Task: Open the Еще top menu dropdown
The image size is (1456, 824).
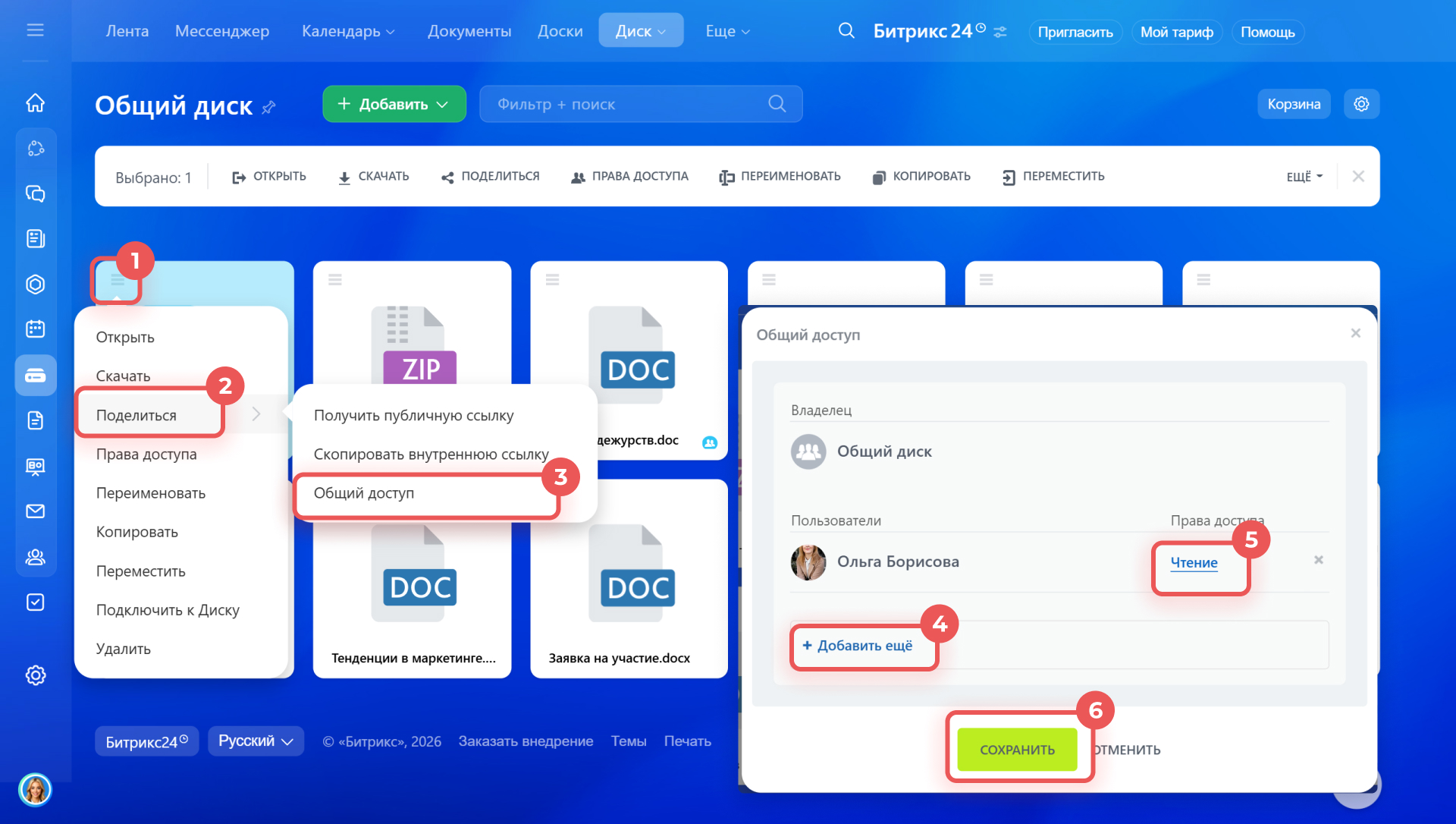Action: (727, 31)
